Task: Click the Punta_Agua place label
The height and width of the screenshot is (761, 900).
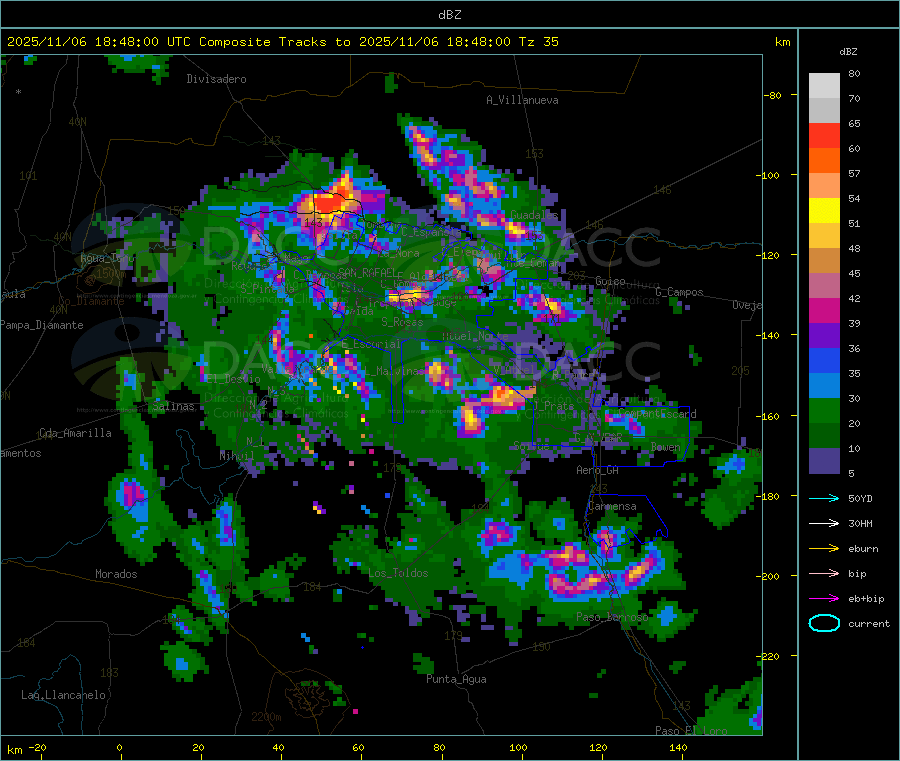Action: tap(456, 679)
